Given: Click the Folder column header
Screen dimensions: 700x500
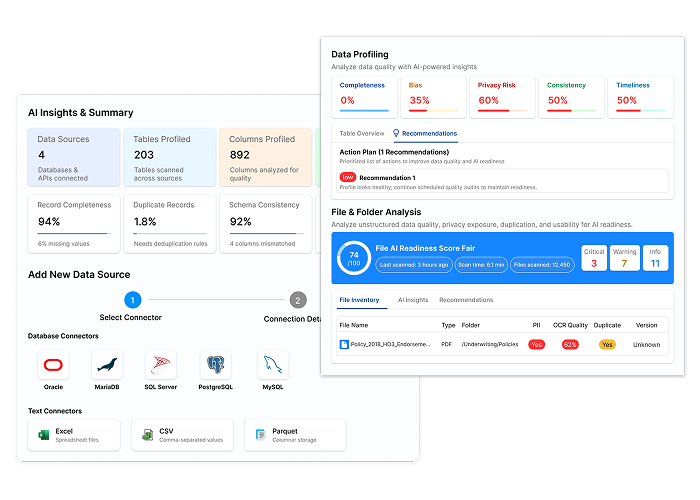Looking at the screenshot, I should [x=471, y=325].
